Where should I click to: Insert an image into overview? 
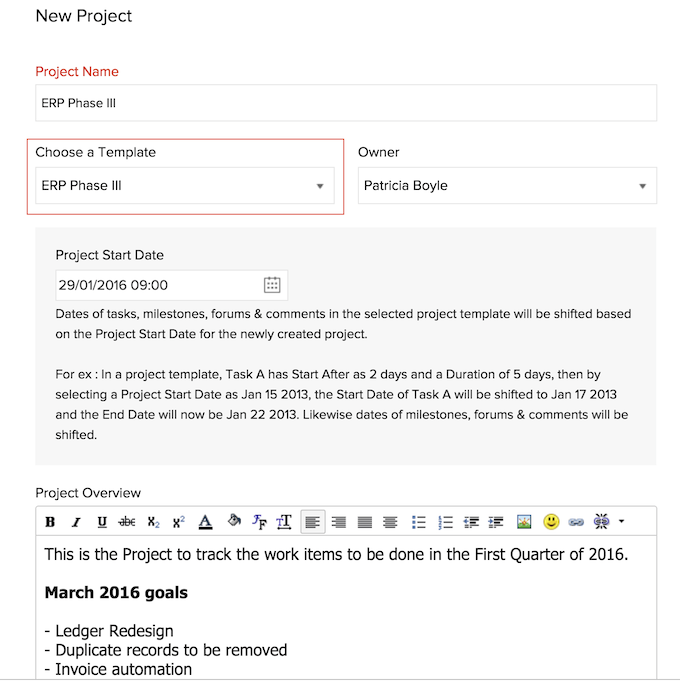[x=524, y=522]
